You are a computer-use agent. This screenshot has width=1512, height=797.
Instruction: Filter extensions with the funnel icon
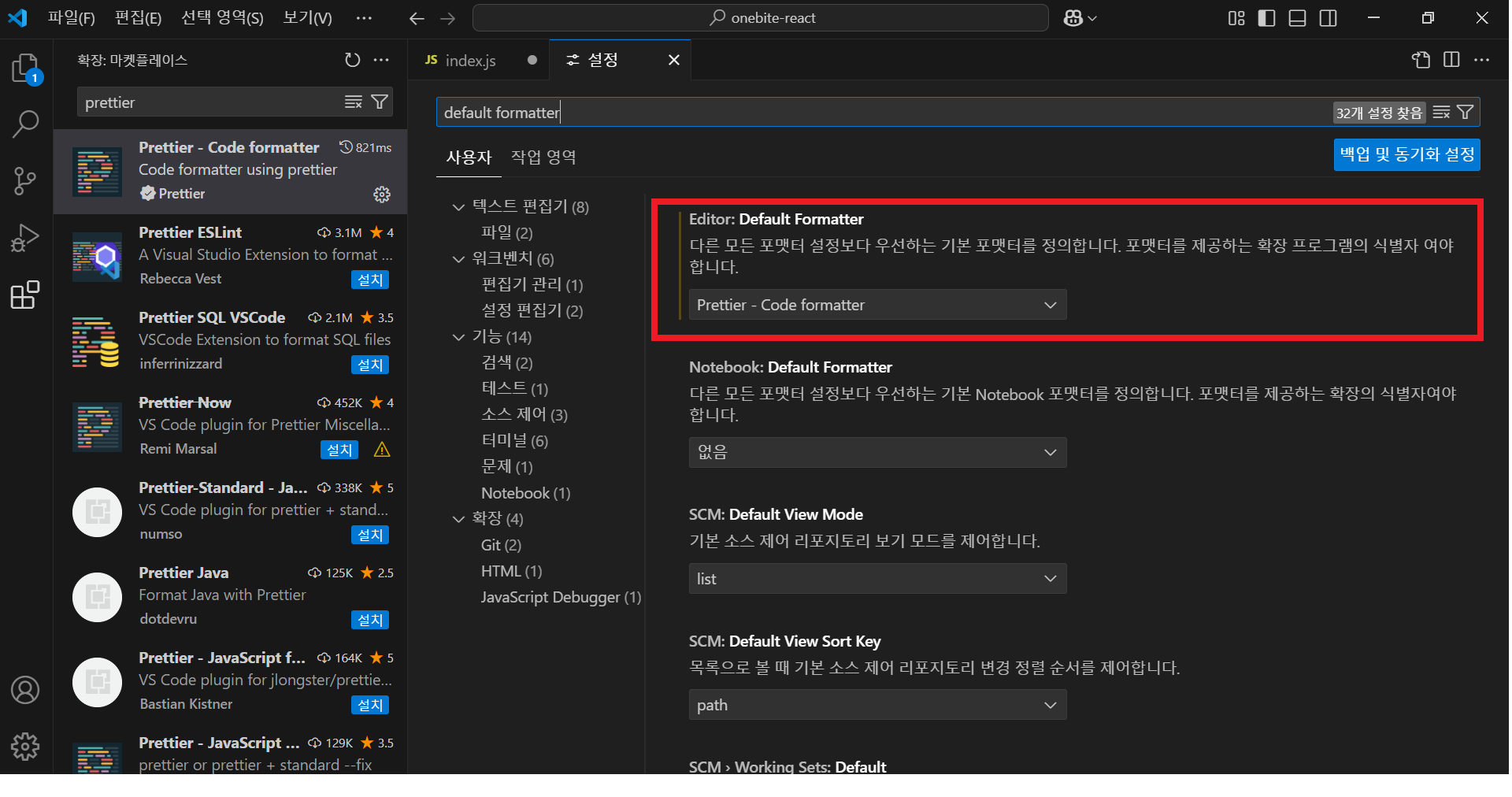pos(380,102)
